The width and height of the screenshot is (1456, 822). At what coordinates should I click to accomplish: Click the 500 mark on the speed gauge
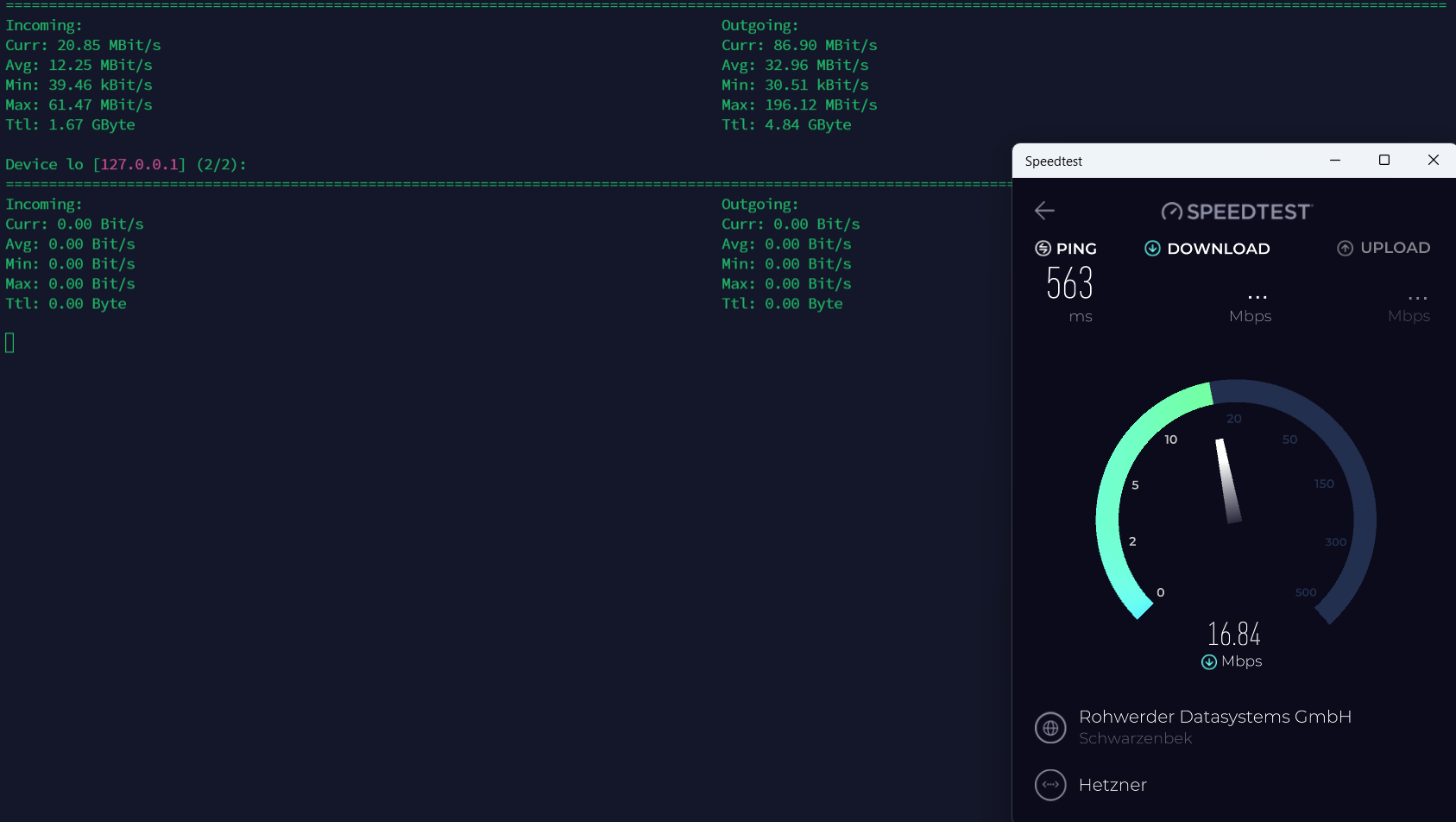1306,592
